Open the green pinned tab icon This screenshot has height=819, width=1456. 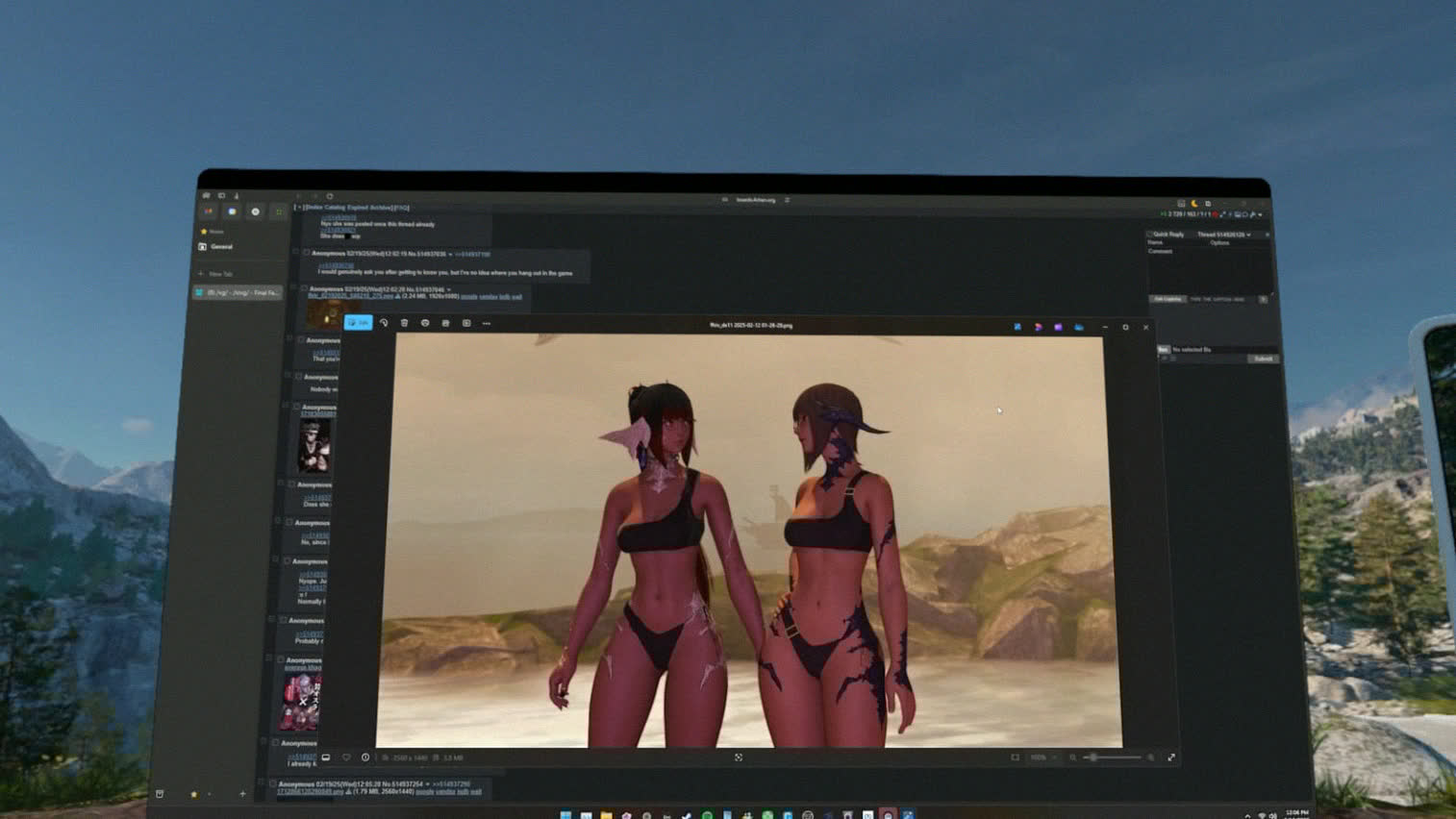(279, 211)
